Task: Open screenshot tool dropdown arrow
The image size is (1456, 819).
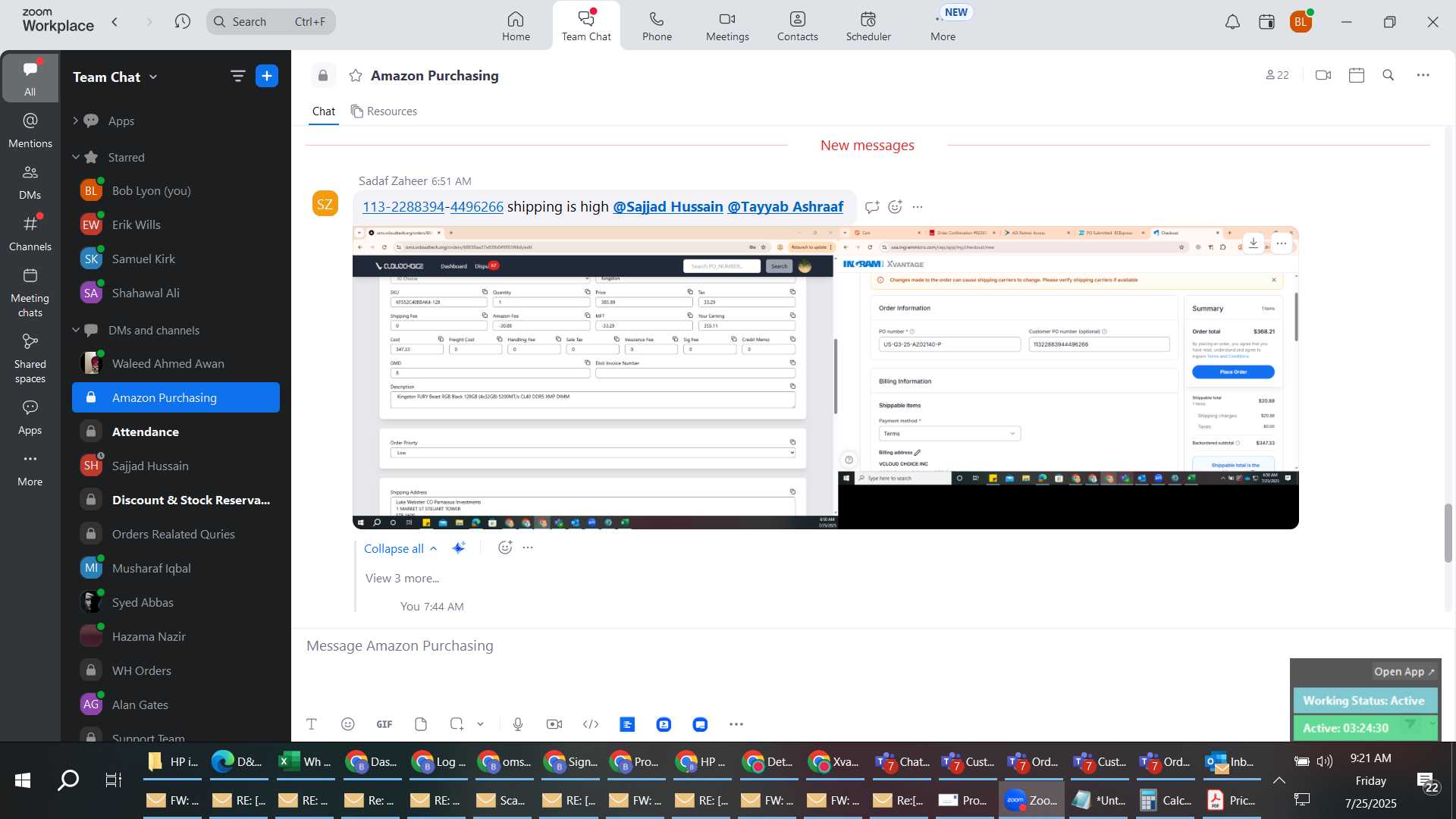Action: (481, 724)
